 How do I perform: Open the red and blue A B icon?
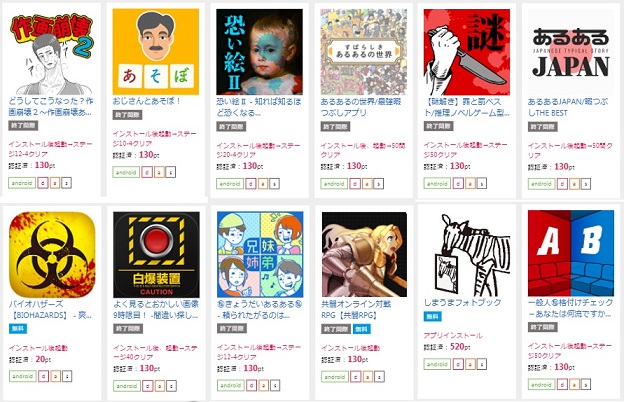pos(571,254)
